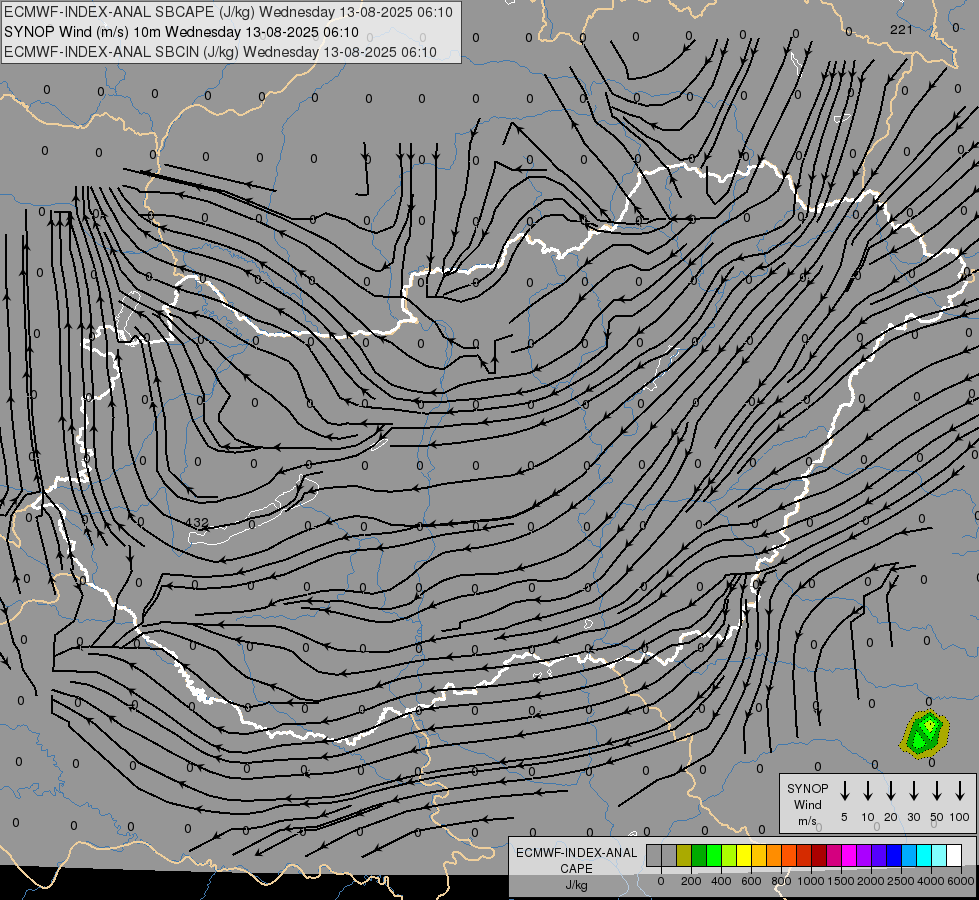Select the amber CAPE legend swatch

point(759,855)
